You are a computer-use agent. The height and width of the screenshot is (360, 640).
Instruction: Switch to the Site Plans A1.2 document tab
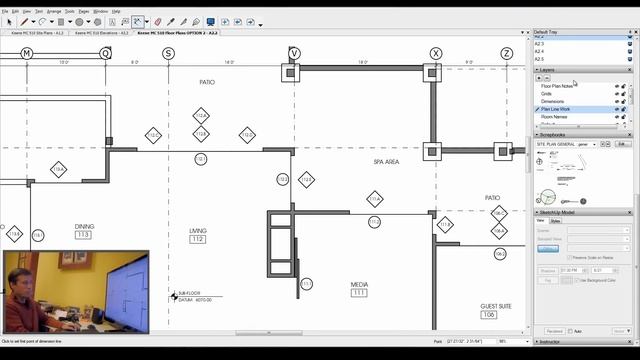click(x=37, y=33)
